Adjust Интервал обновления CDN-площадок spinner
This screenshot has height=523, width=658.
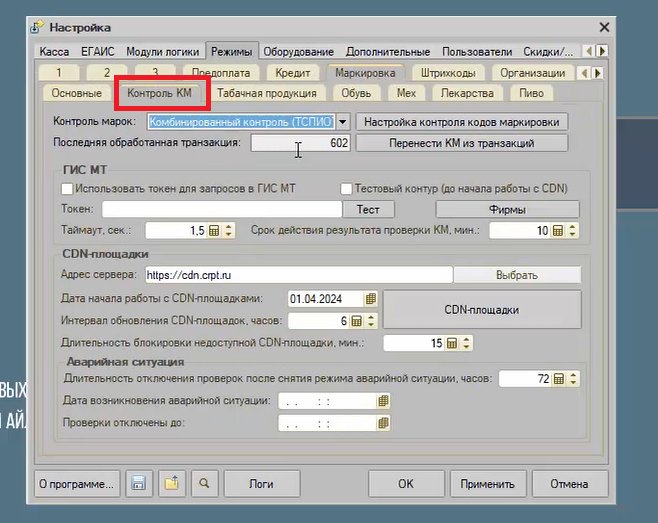point(371,321)
